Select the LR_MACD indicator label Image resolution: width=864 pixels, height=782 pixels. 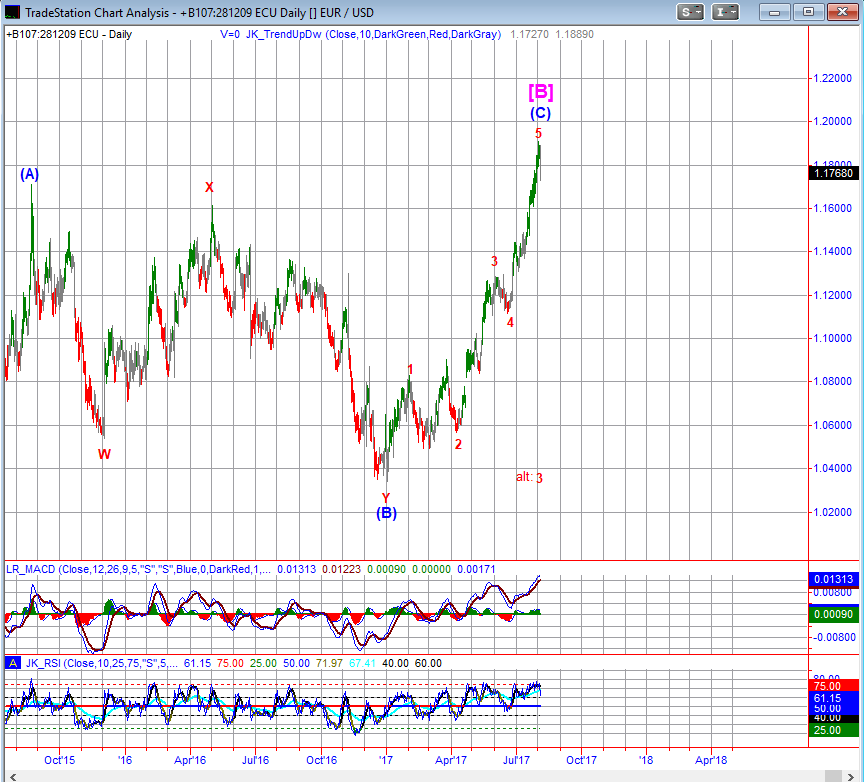138,569
